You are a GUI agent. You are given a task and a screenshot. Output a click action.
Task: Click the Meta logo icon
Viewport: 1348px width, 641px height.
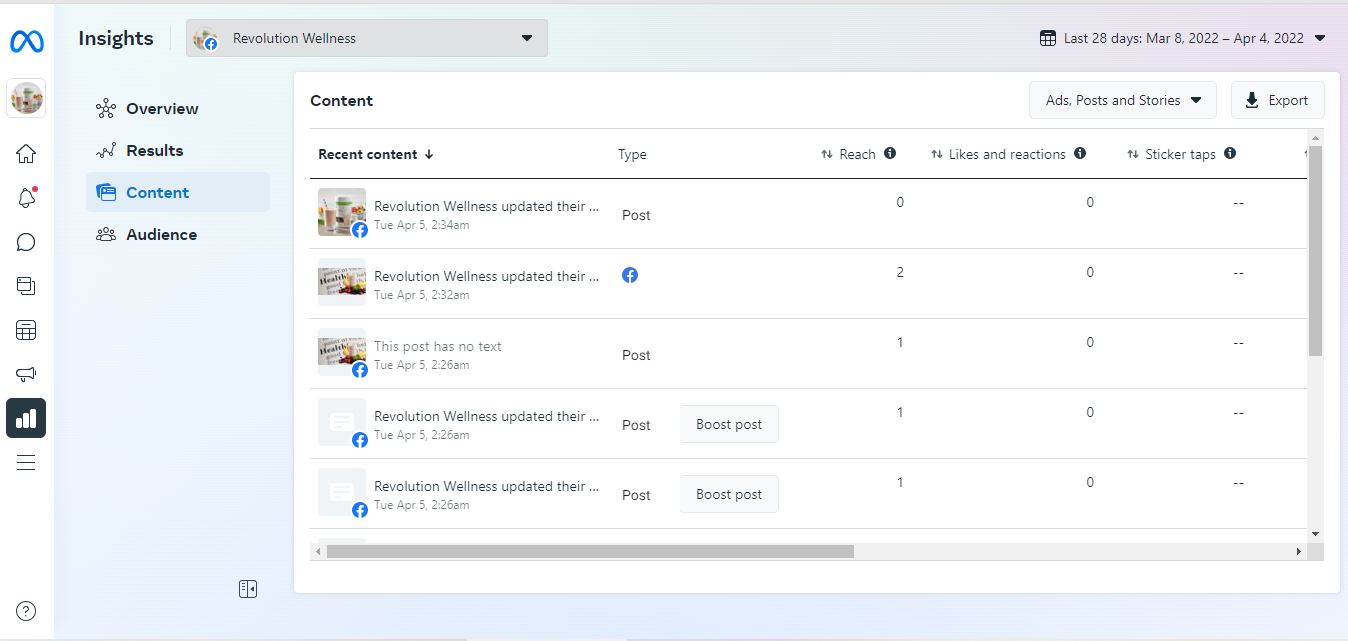point(26,42)
